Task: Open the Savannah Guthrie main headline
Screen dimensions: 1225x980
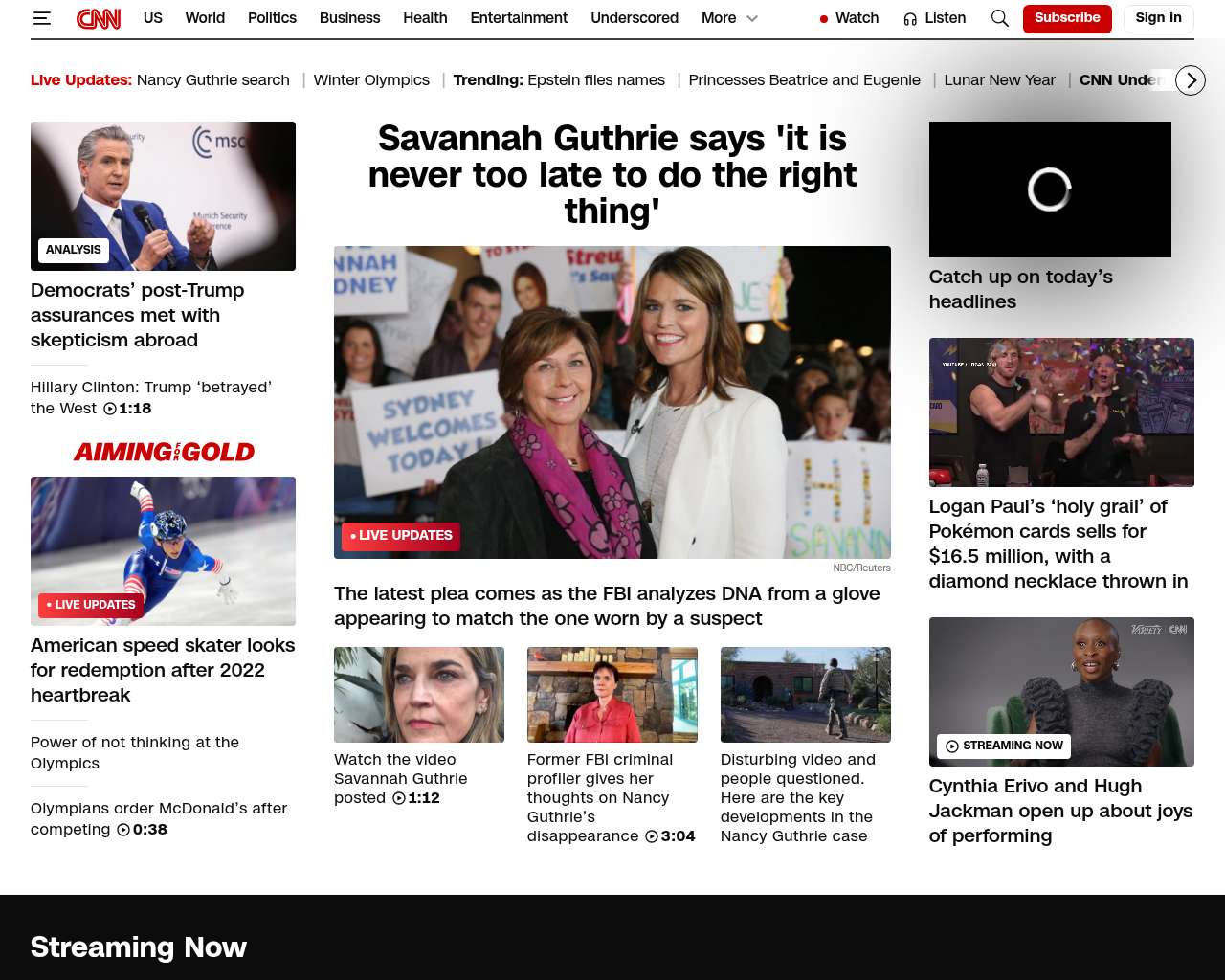Action: pyautogui.click(x=612, y=175)
